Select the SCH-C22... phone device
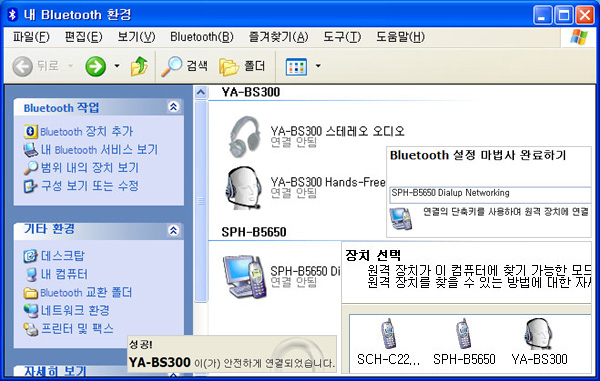This screenshot has height=381, width=600. point(388,342)
